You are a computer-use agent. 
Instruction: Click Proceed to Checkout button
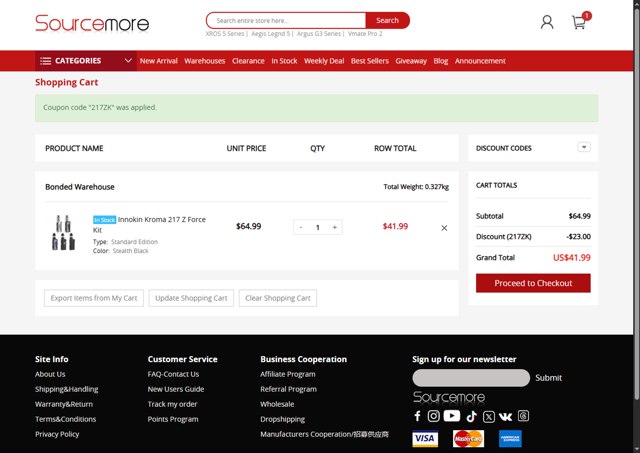[533, 283]
